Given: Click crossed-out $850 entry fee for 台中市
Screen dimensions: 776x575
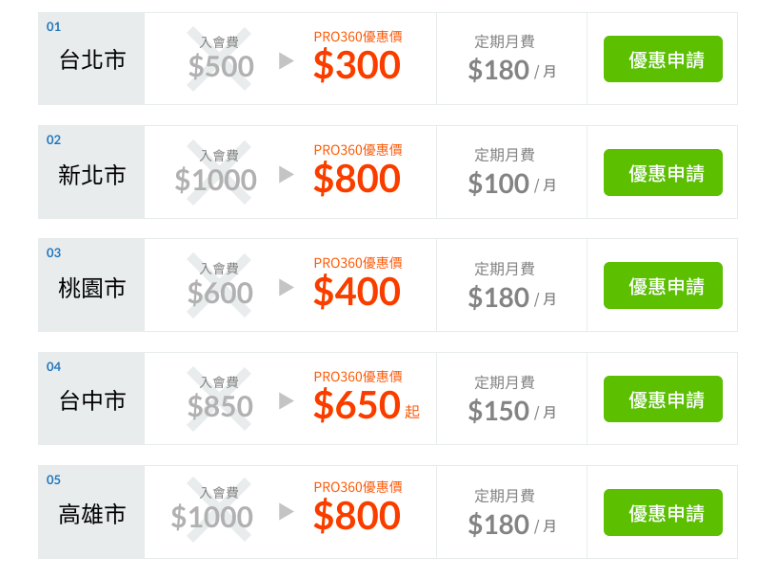Looking at the screenshot, I should click(x=220, y=406).
